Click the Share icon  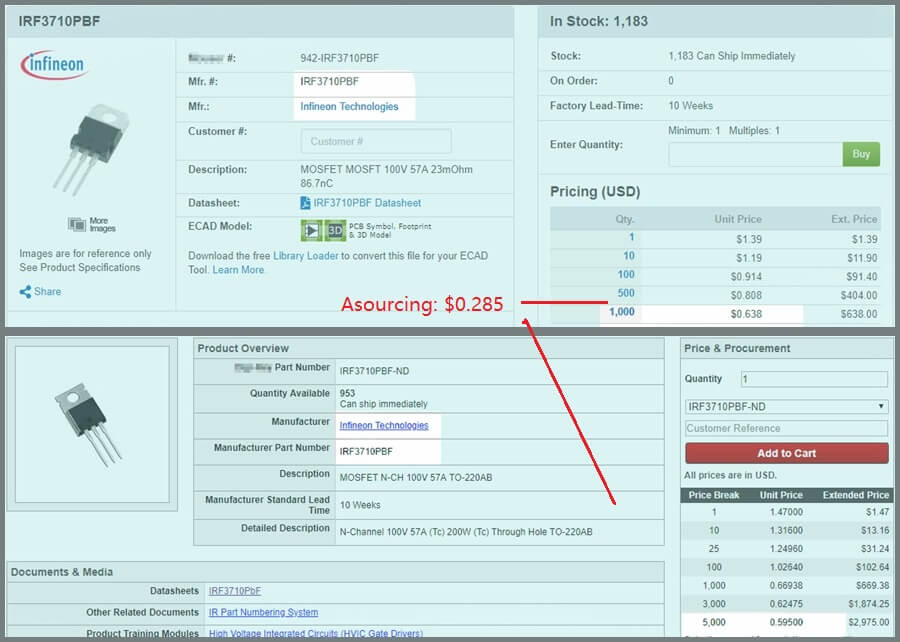pos(25,292)
